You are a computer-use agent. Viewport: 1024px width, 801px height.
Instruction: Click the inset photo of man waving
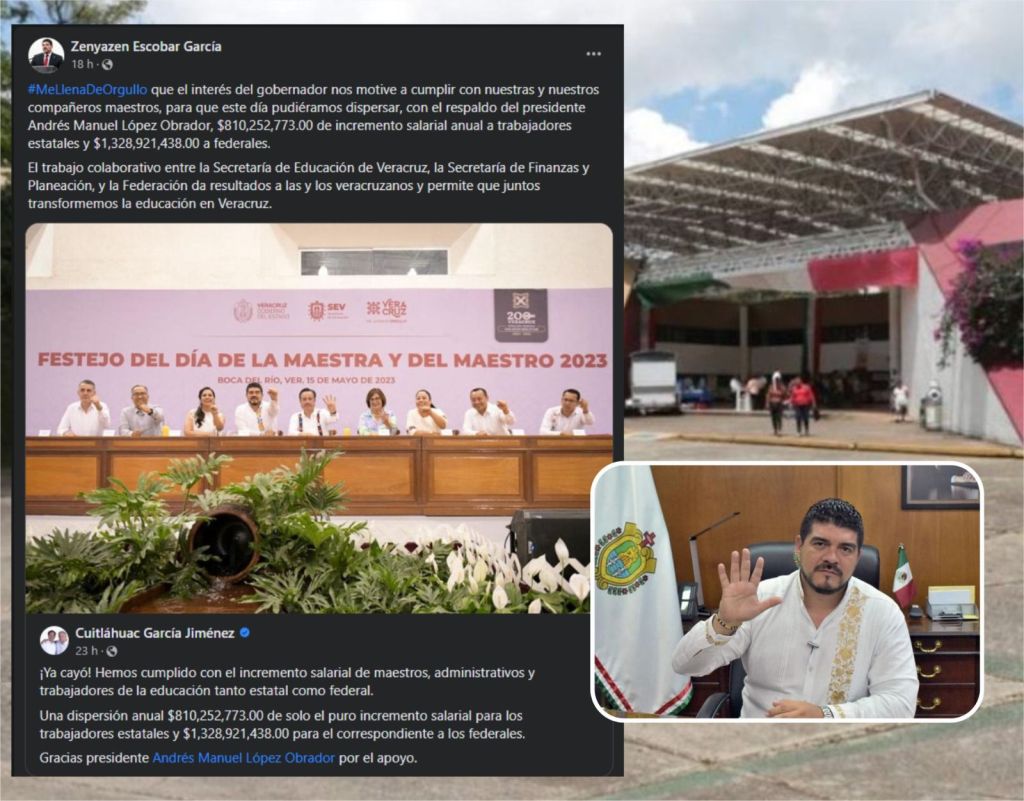coord(787,591)
